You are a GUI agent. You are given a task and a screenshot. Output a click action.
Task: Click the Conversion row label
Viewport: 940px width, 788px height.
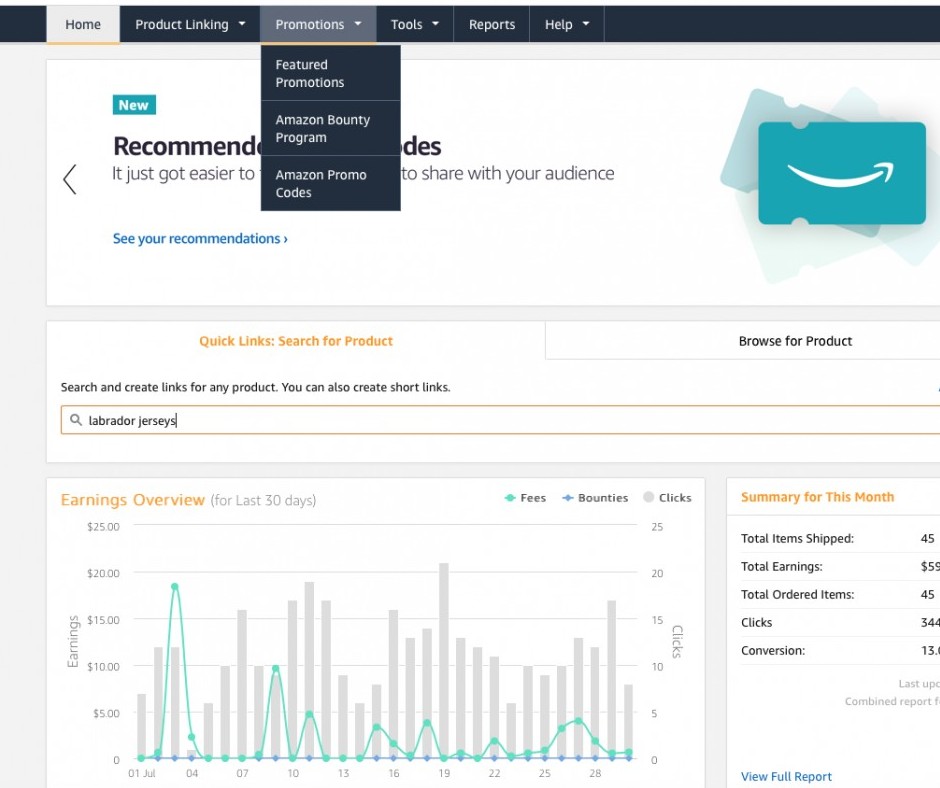click(773, 651)
